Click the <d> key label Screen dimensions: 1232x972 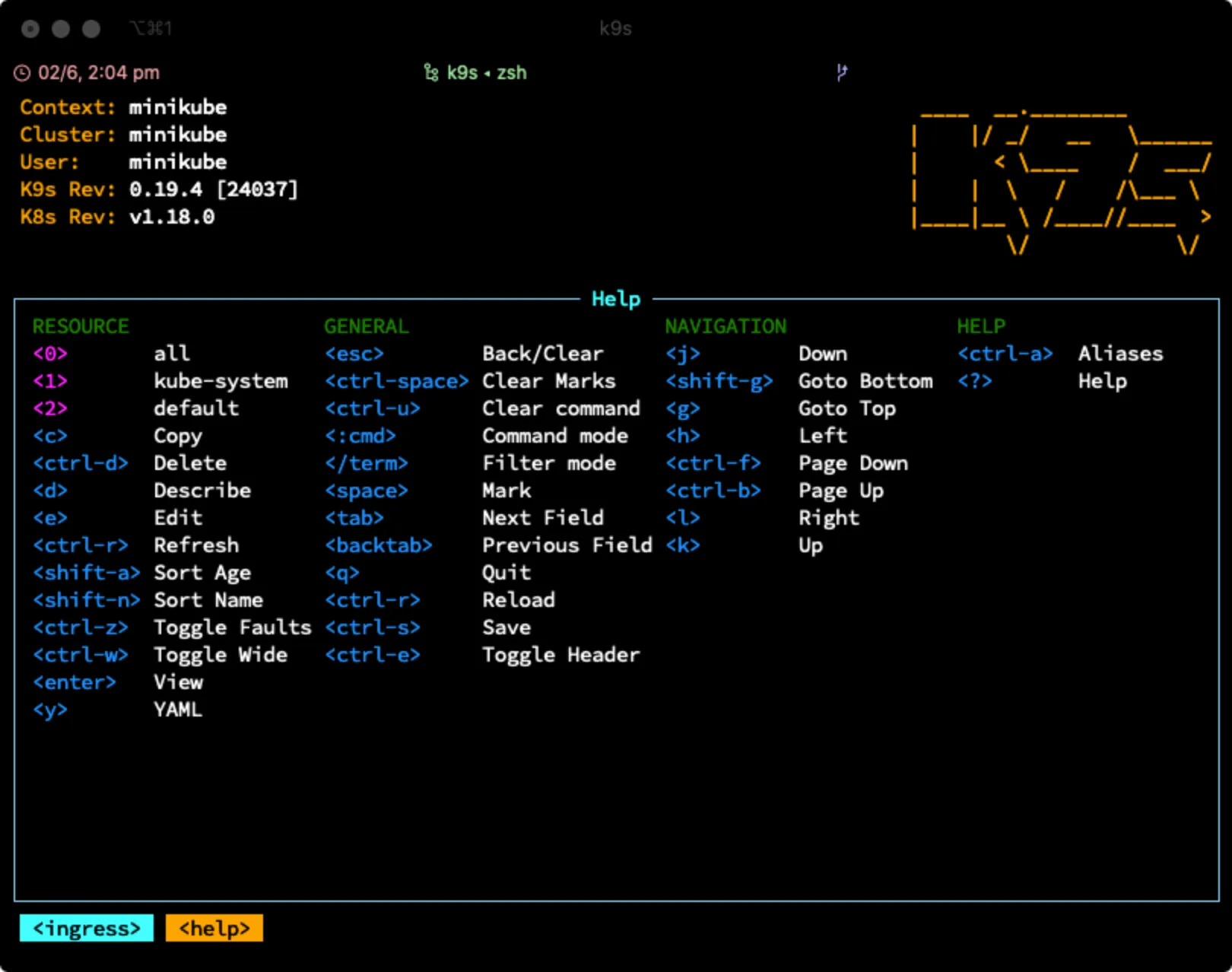point(50,491)
